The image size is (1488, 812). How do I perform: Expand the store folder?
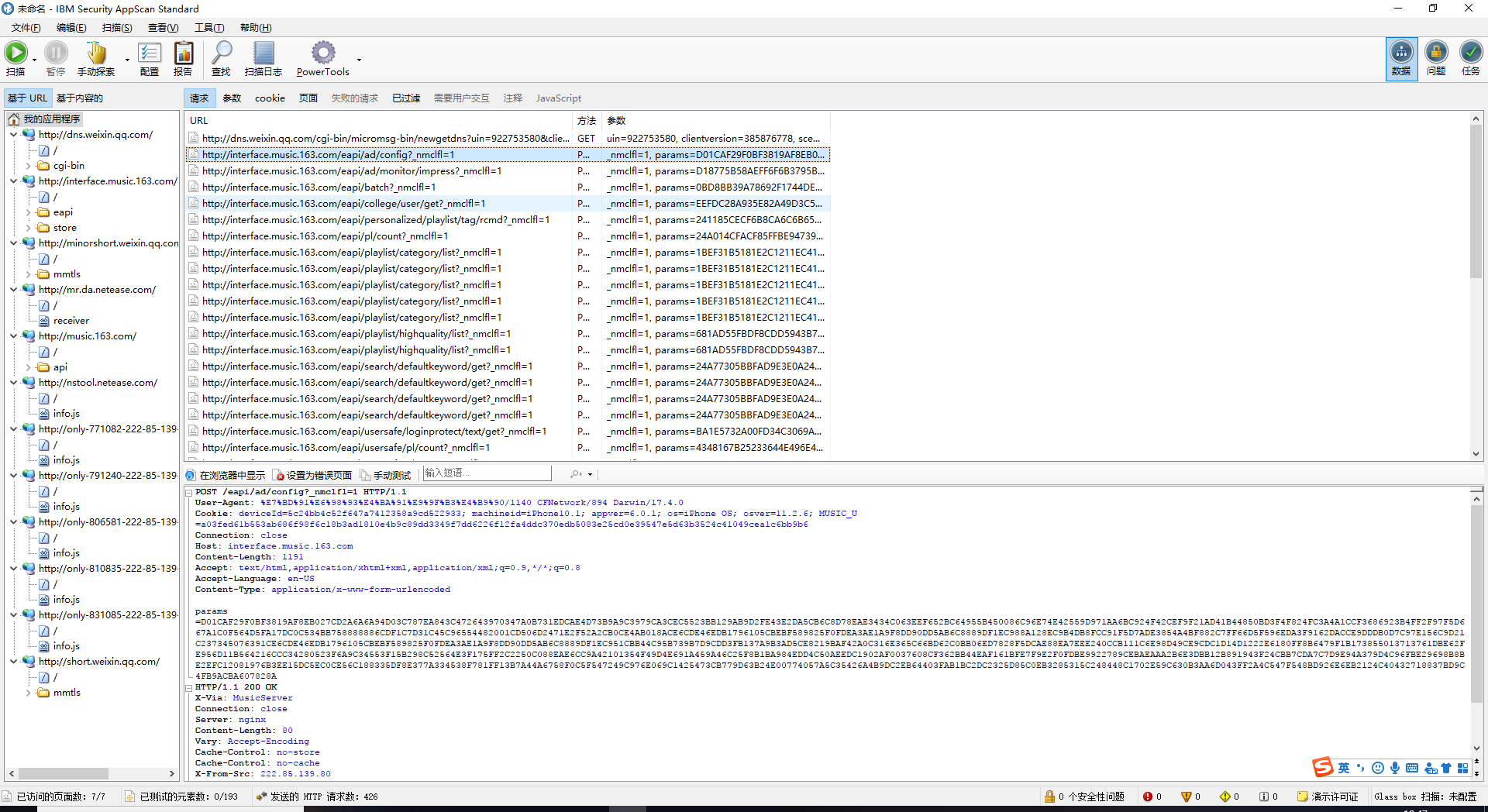pyautogui.click(x=29, y=228)
